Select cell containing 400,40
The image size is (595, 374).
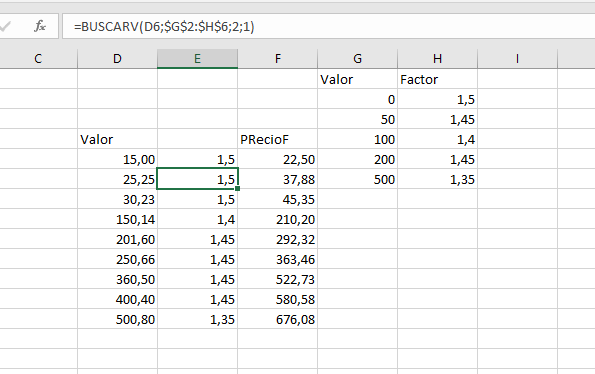(117, 299)
